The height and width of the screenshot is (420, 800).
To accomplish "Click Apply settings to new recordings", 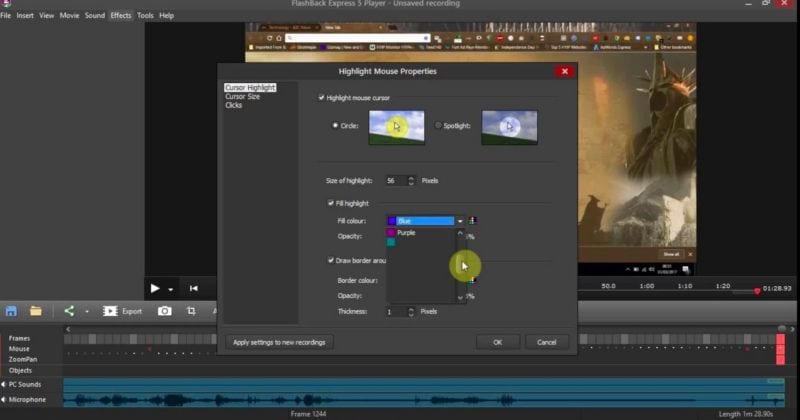I will coord(279,342).
